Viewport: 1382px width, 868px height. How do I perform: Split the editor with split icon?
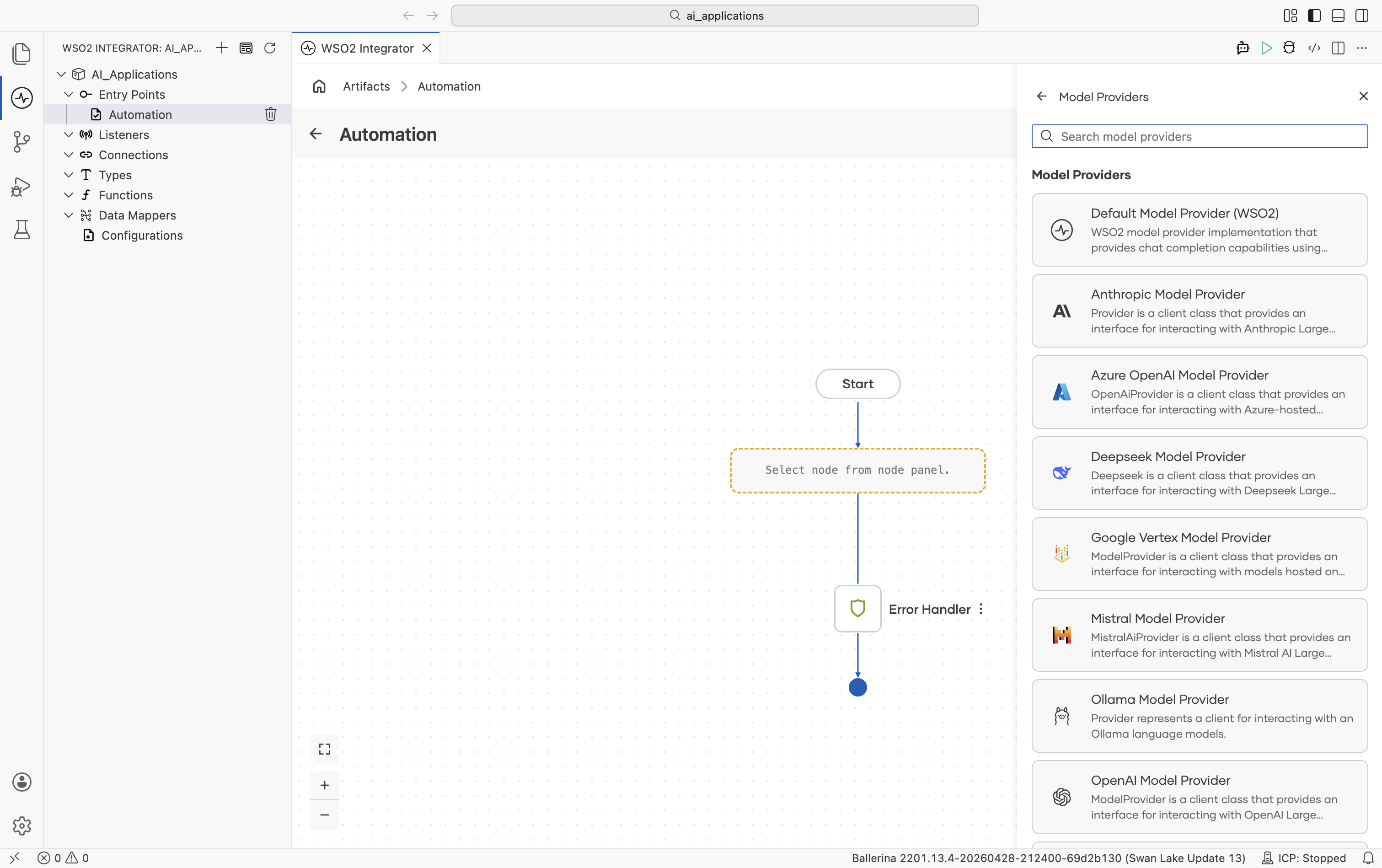point(1338,48)
